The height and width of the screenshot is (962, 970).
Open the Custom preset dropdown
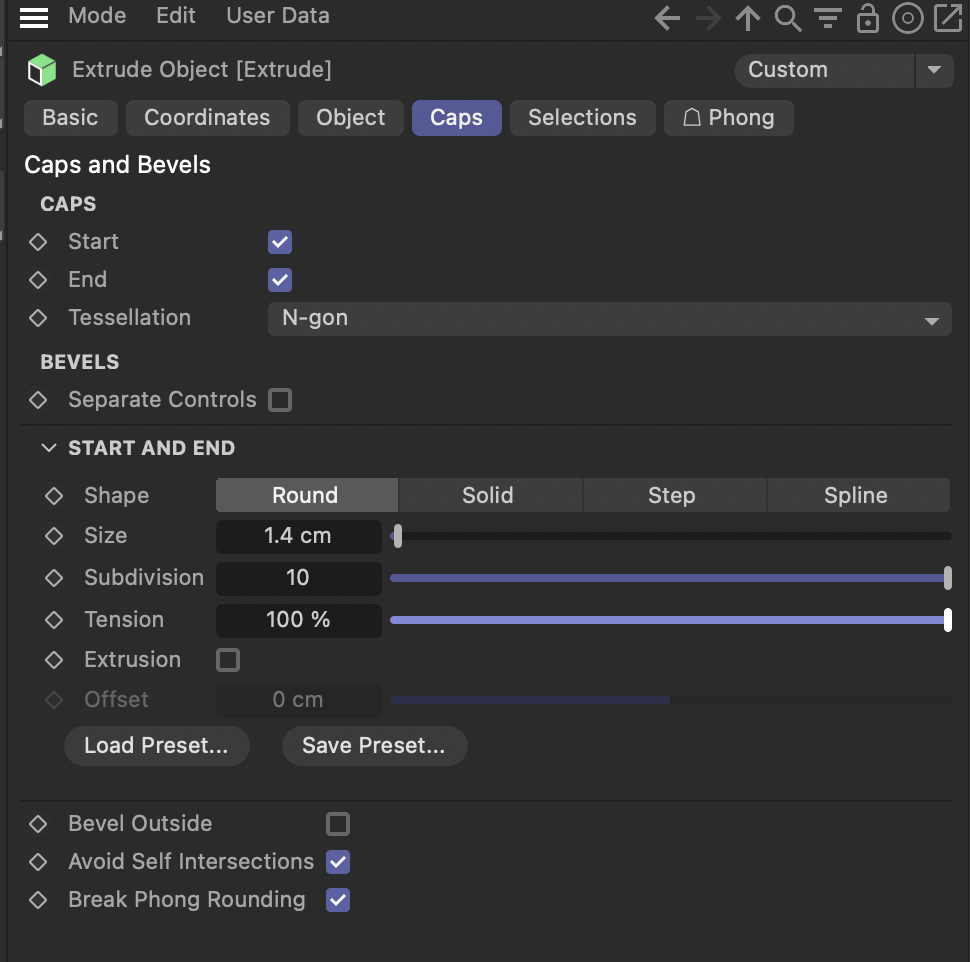click(933, 70)
